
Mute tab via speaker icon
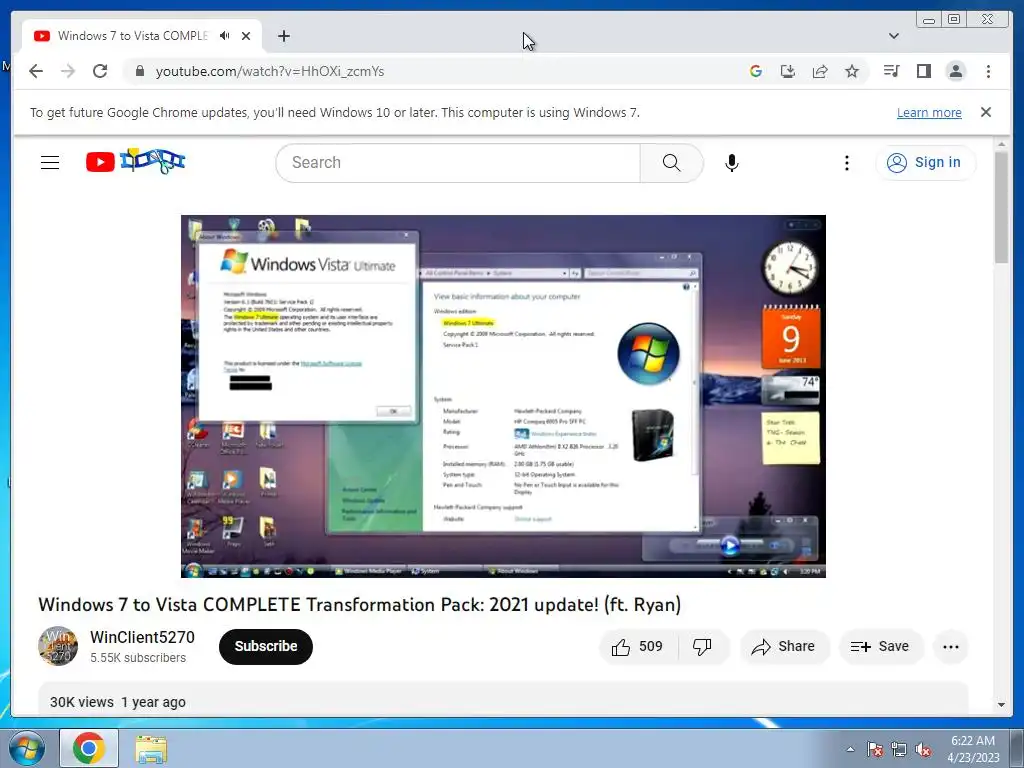[x=225, y=36]
